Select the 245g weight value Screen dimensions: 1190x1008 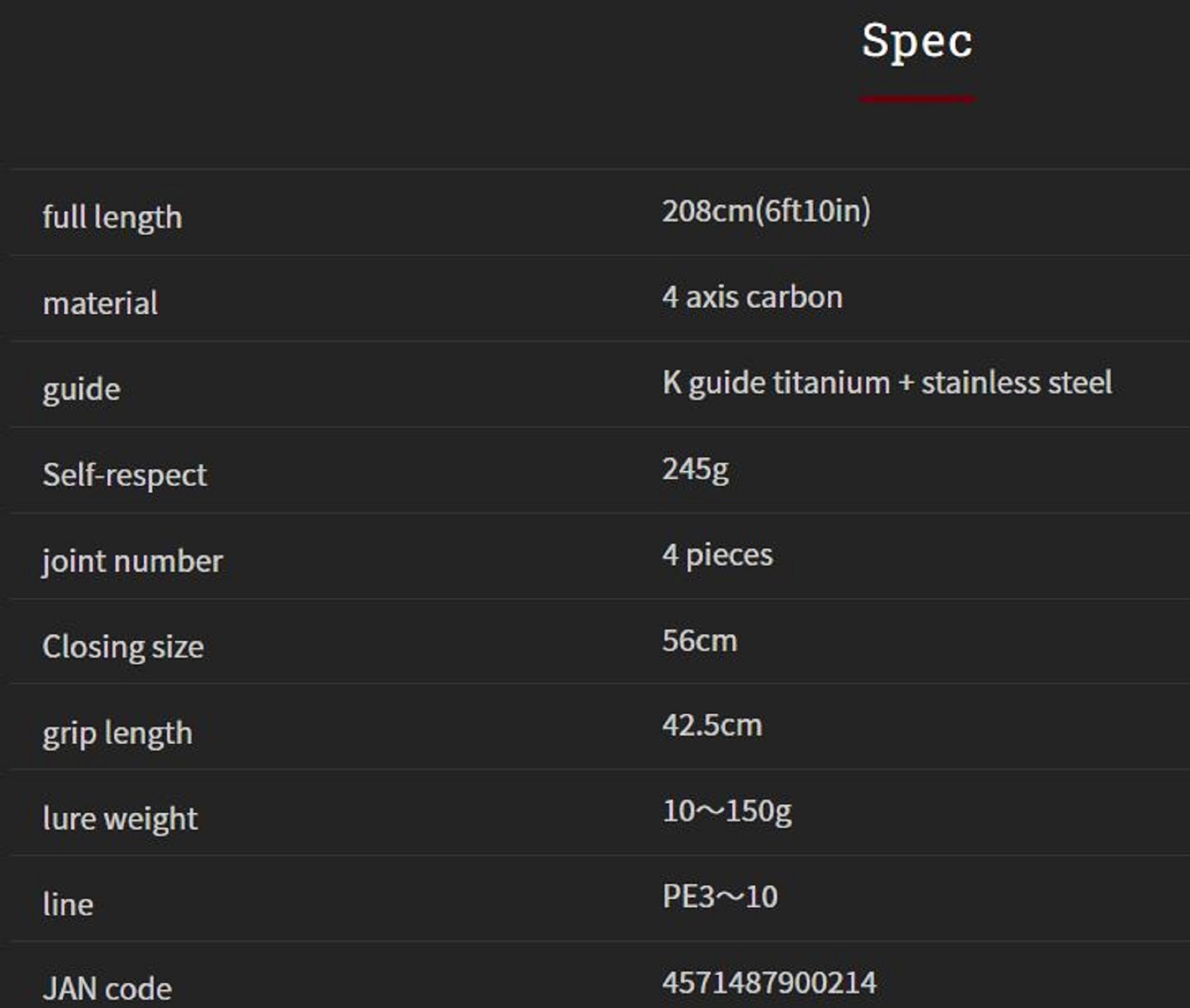(696, 469)
